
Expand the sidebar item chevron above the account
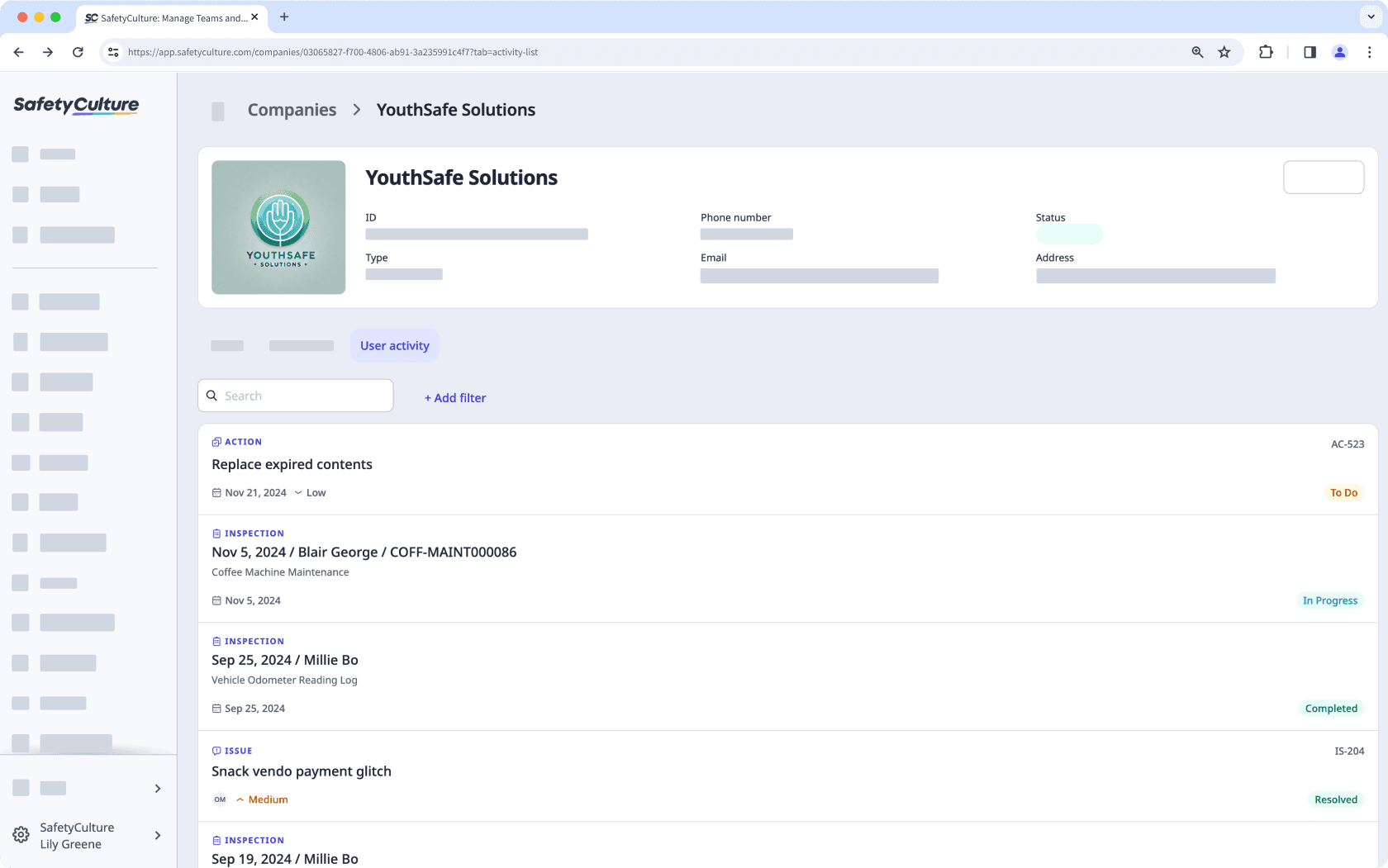pyautogui.click(x=158, y=788)
